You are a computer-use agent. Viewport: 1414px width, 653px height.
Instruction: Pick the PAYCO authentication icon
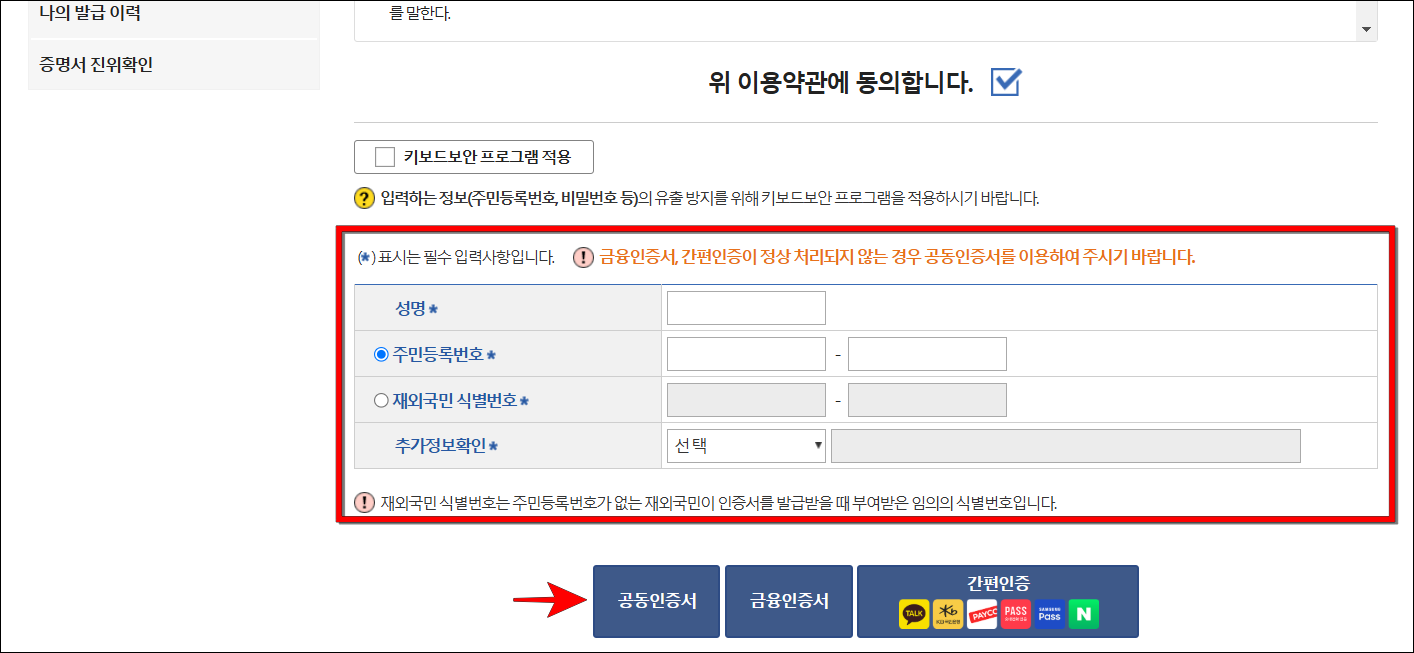coord(982,614)
